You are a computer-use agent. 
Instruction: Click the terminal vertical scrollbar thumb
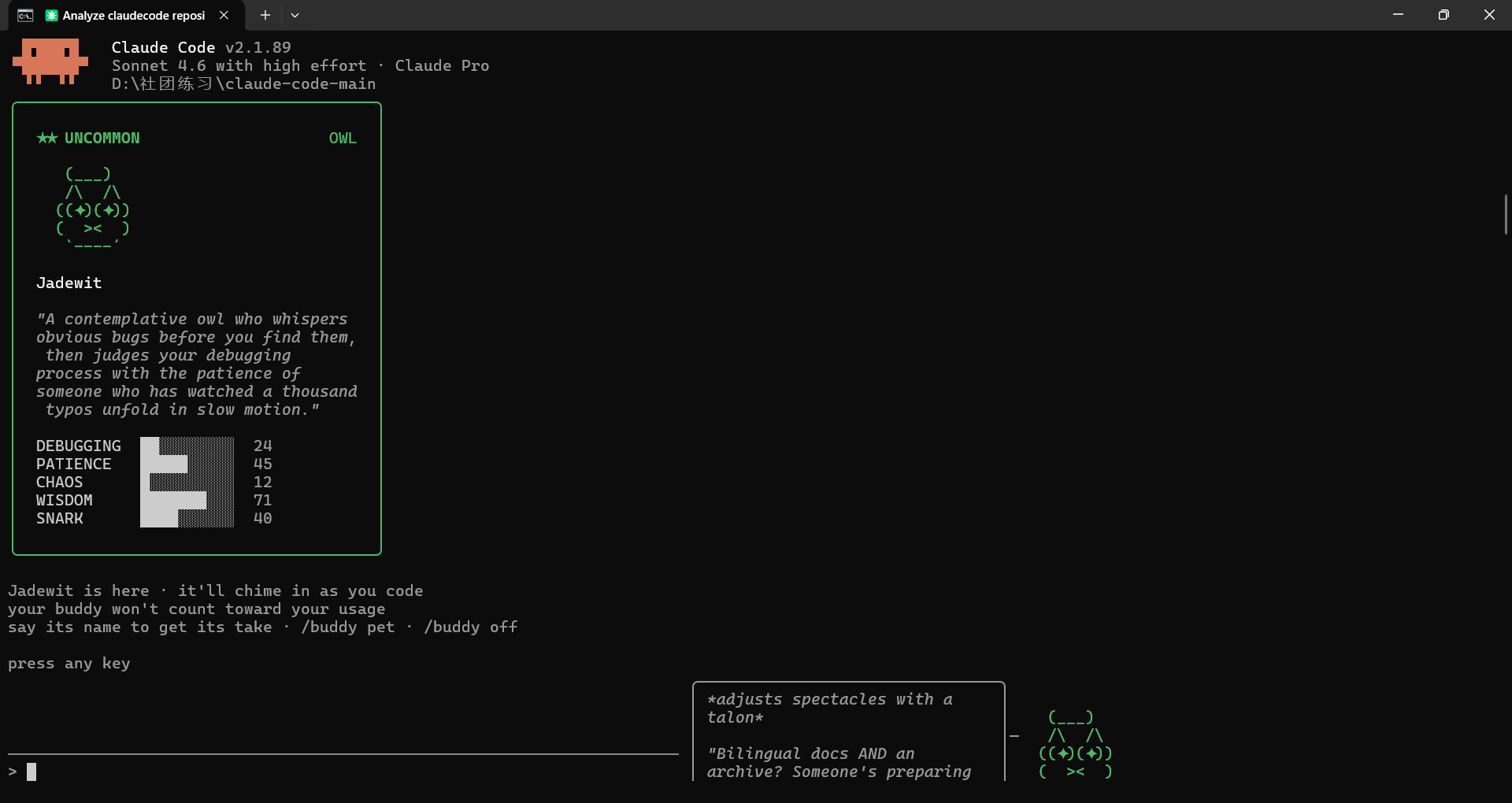click(1505, 214)
